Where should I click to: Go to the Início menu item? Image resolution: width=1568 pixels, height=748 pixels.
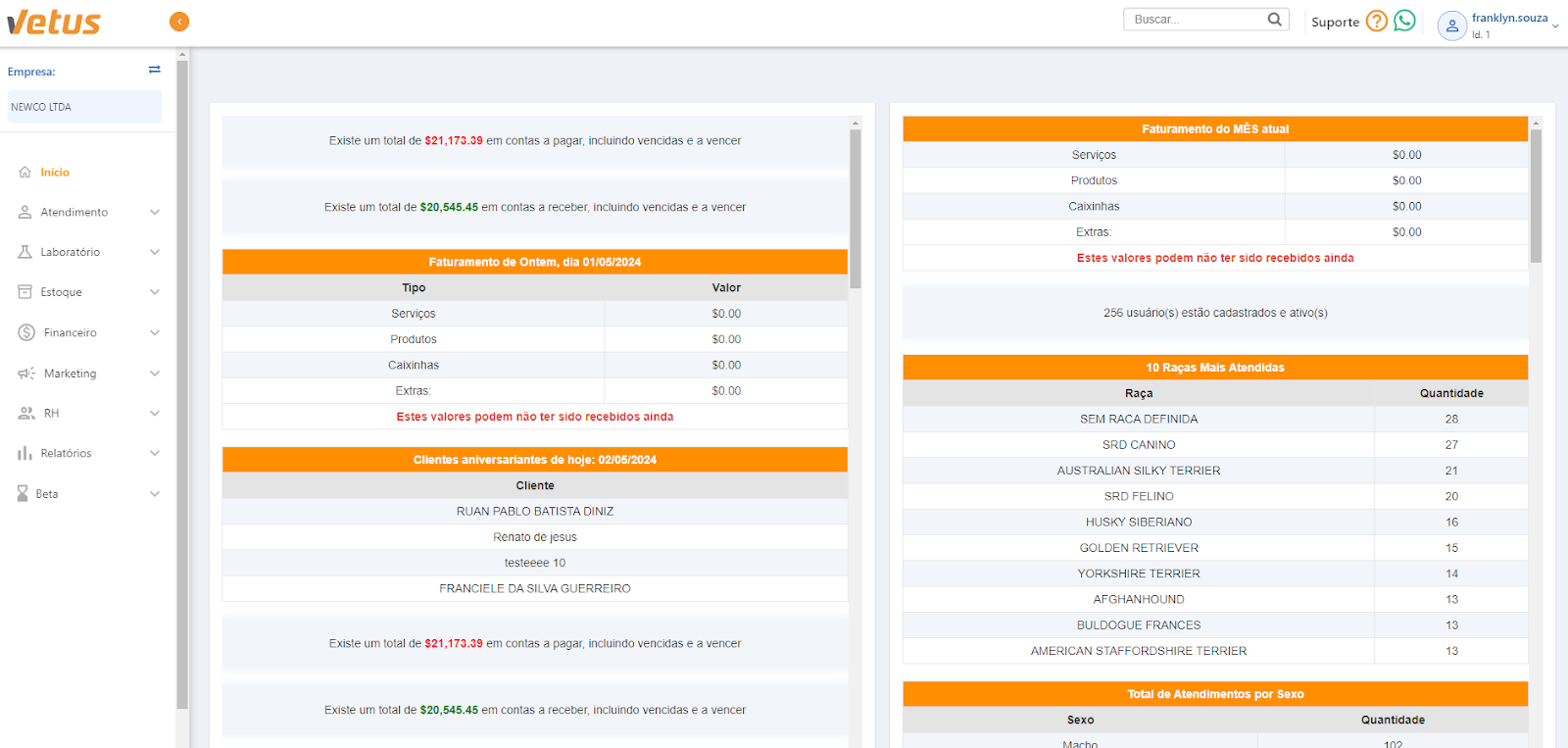[x=55, y=173]
